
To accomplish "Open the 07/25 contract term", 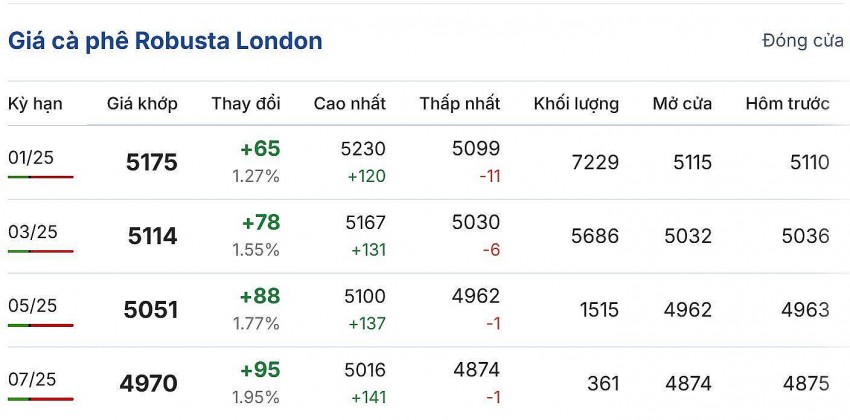I will point(32,379).
